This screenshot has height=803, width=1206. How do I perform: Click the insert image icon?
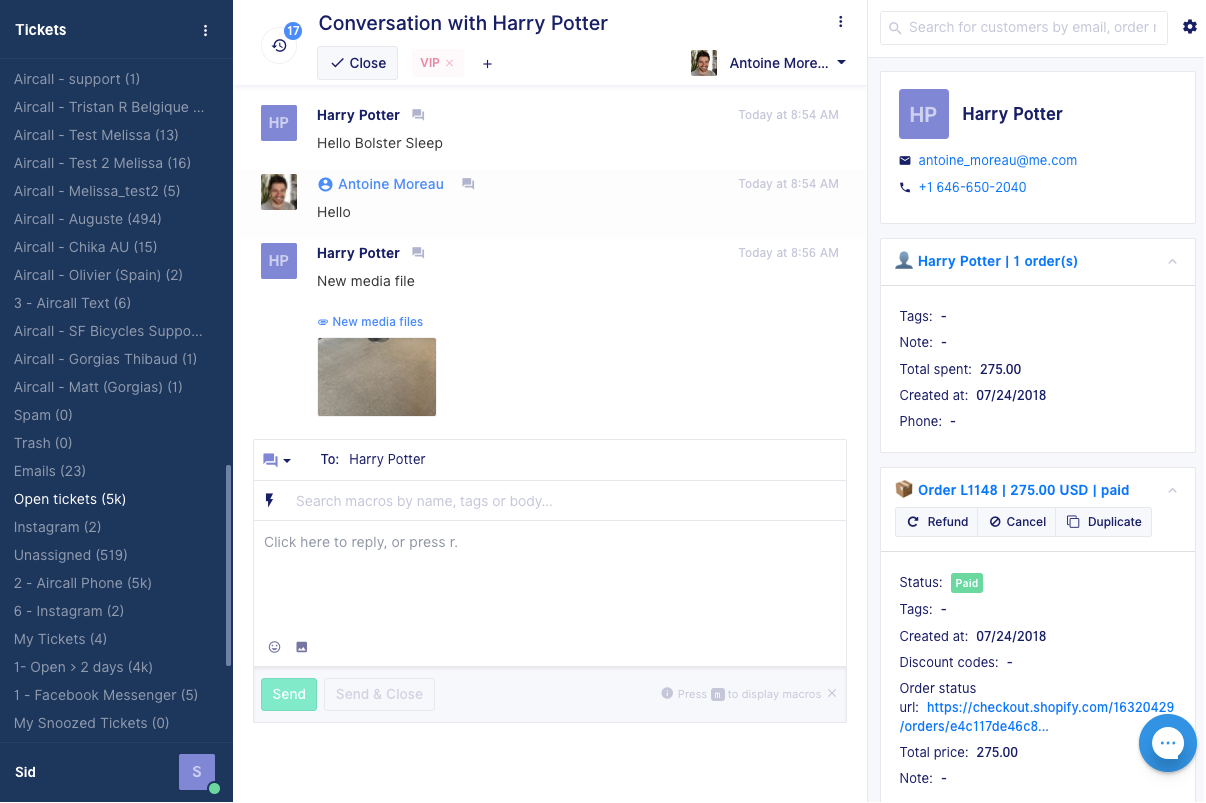(302, 647)
